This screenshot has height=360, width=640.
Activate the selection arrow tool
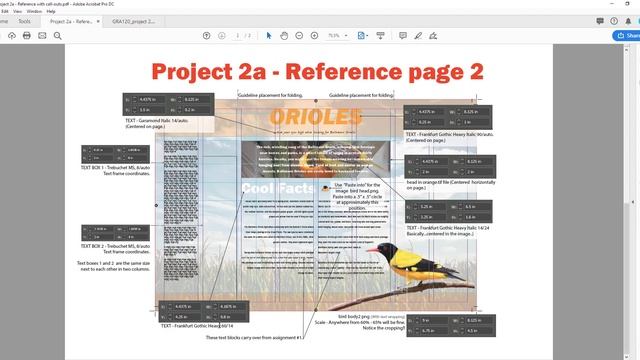pyautogui.click(x=269, y=36)
